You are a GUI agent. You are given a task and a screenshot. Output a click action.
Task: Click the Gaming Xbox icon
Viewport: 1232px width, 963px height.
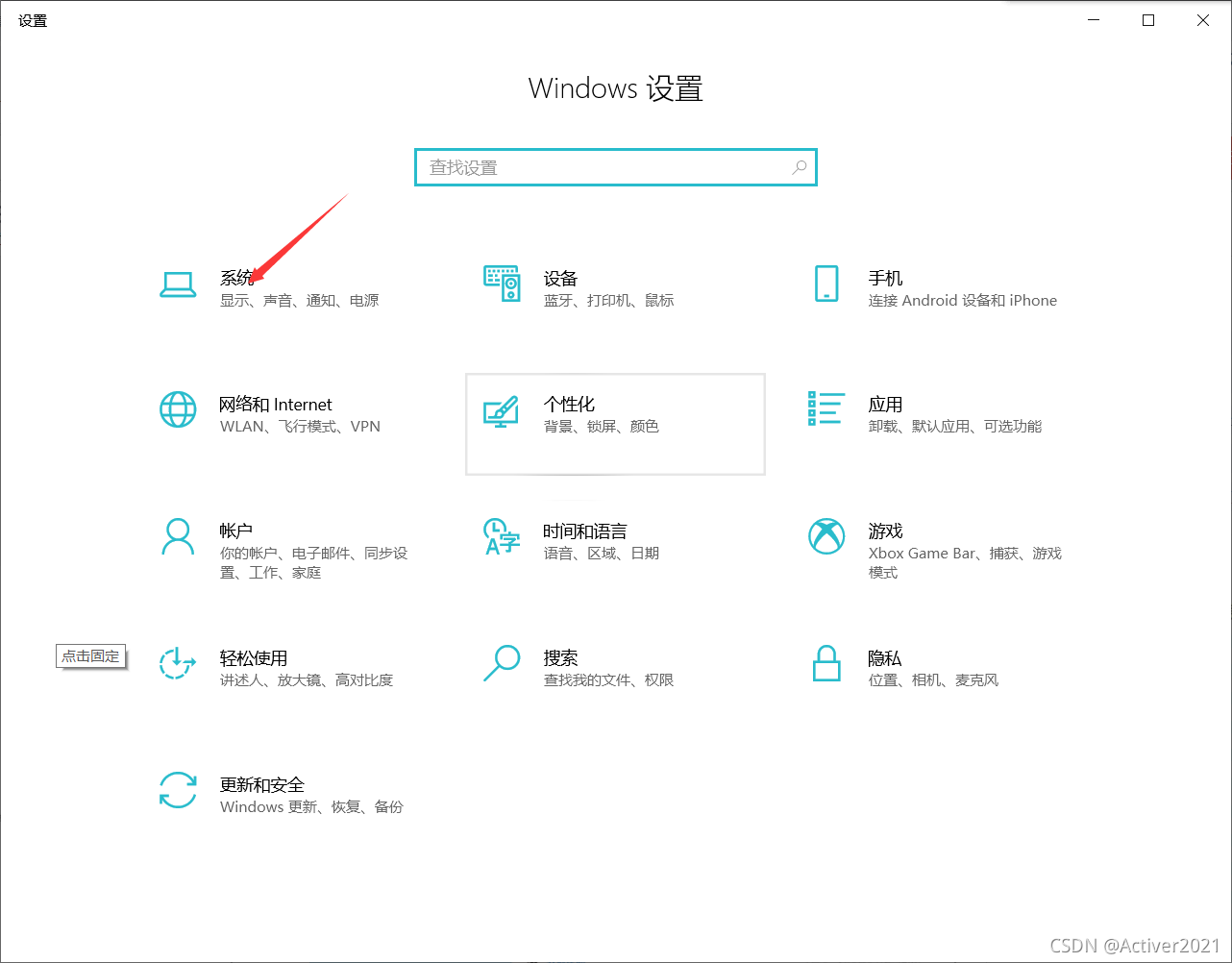coord(826,537)
